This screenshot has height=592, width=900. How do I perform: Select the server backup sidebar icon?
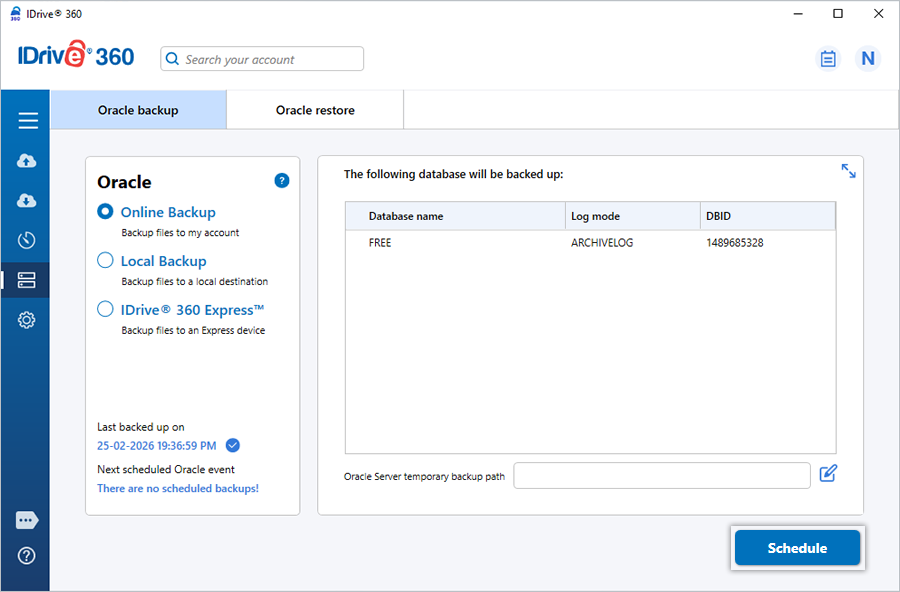coord(27,281)
